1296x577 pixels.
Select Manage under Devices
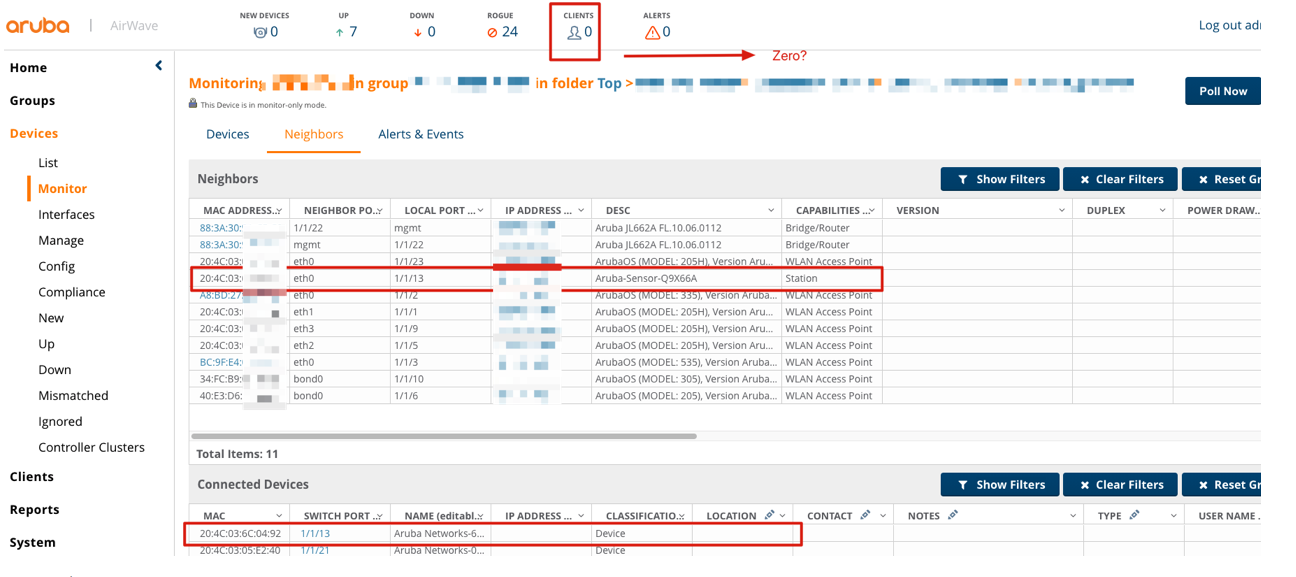coord(61,240)
